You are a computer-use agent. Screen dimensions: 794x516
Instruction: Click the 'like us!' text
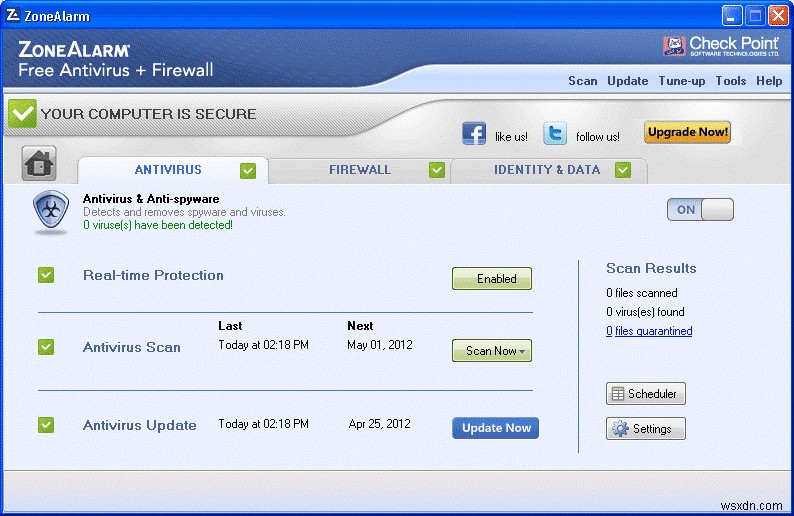click(511, 137)
